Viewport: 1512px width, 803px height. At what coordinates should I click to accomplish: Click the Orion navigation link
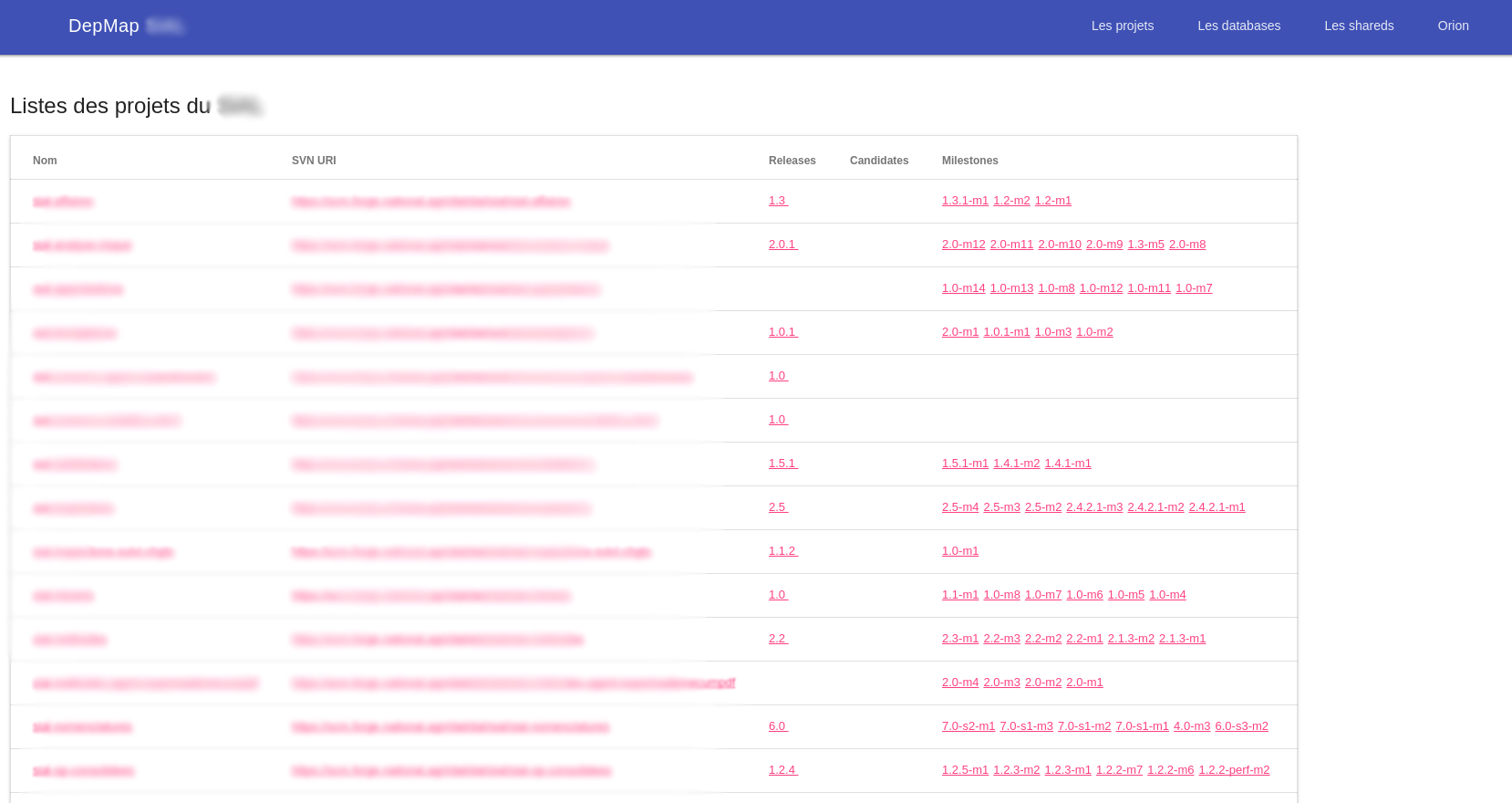coord(1453,26)
